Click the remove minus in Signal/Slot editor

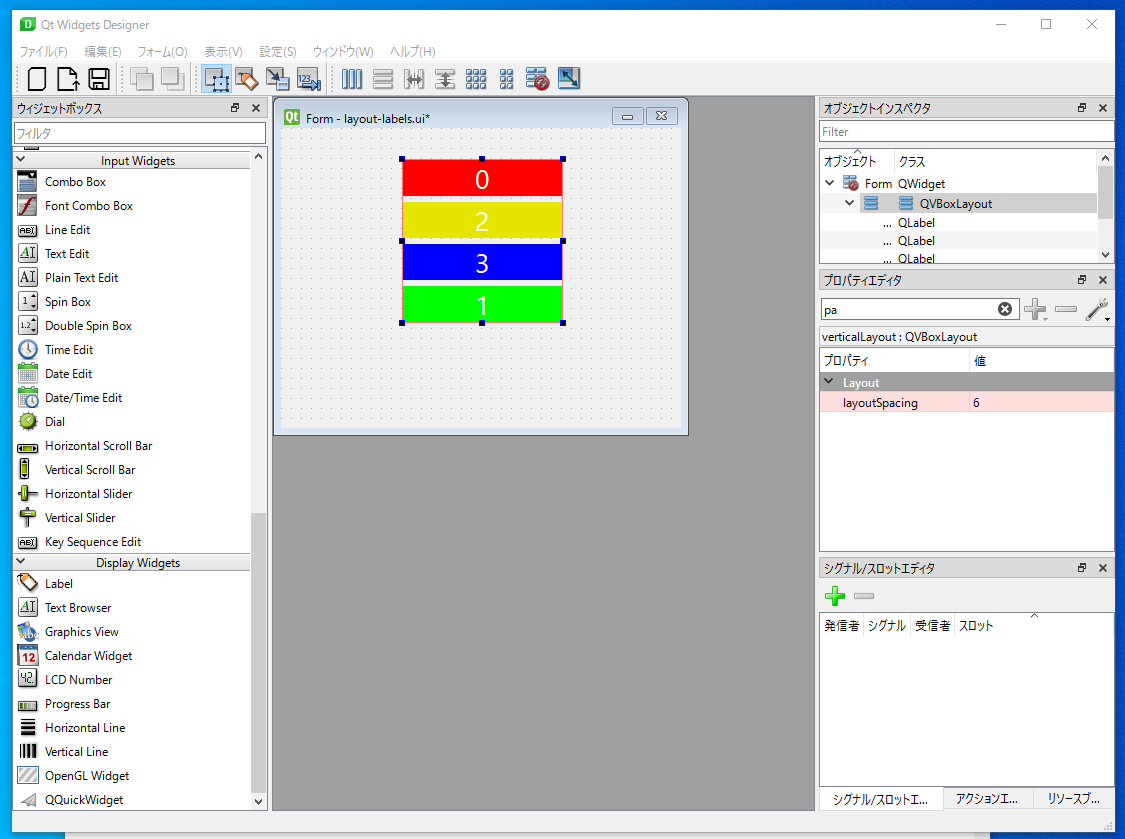(x=865, y=596)
